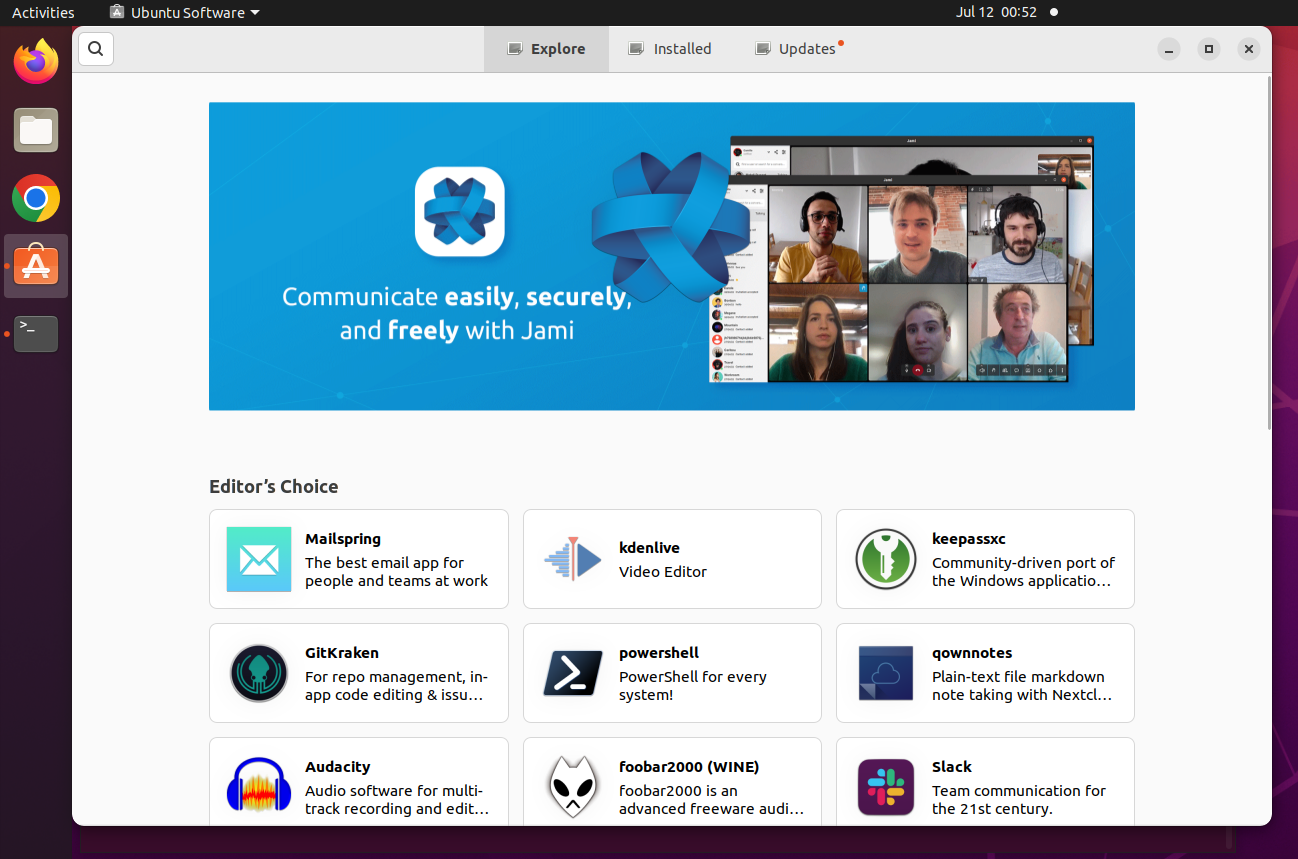Click the Jami video call screenshot
Viewport: 1298px width, 859px height.
(x=901, y=259)
